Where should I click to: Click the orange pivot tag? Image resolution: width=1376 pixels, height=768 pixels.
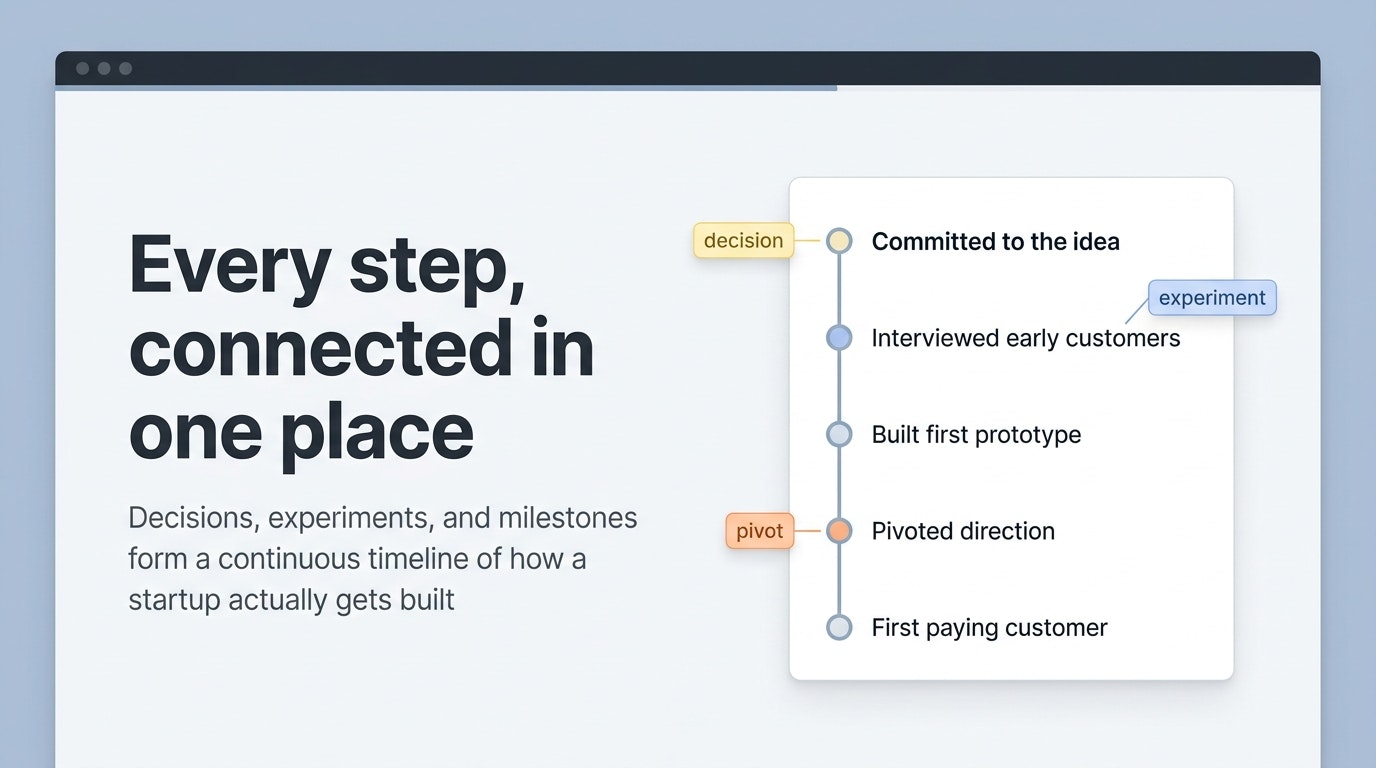pos(759,531)
